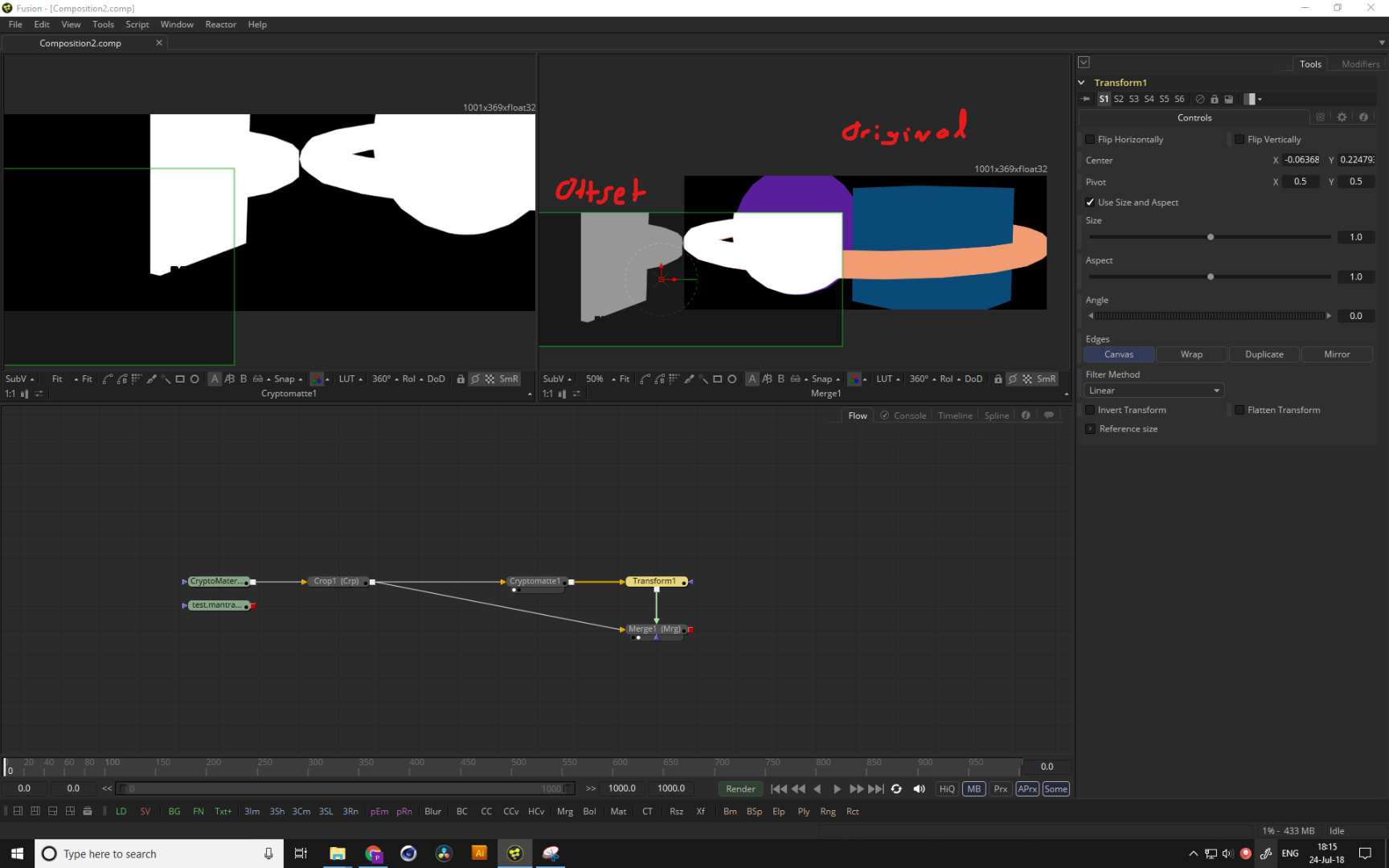Open the Reactor menu

(220, 24)
